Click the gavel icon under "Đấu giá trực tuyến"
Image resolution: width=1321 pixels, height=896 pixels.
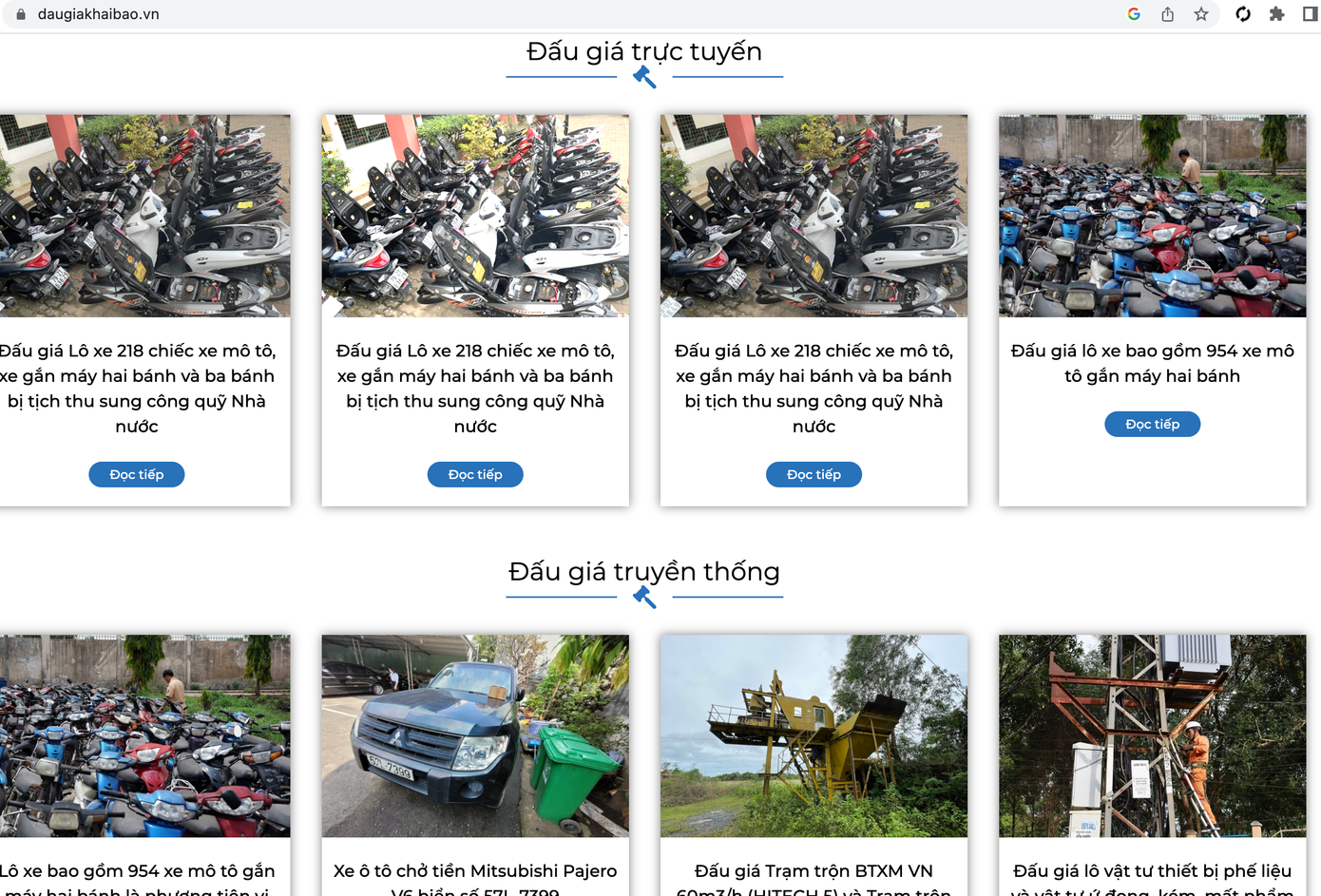(645, 74)
